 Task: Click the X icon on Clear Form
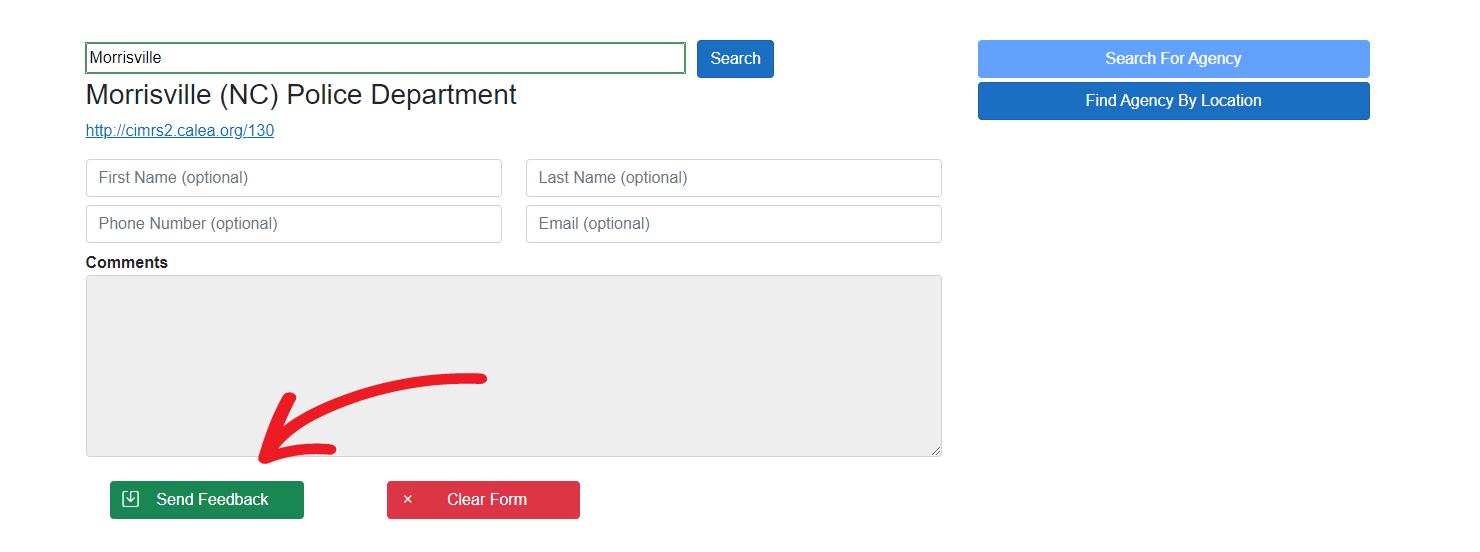point(407,499)
